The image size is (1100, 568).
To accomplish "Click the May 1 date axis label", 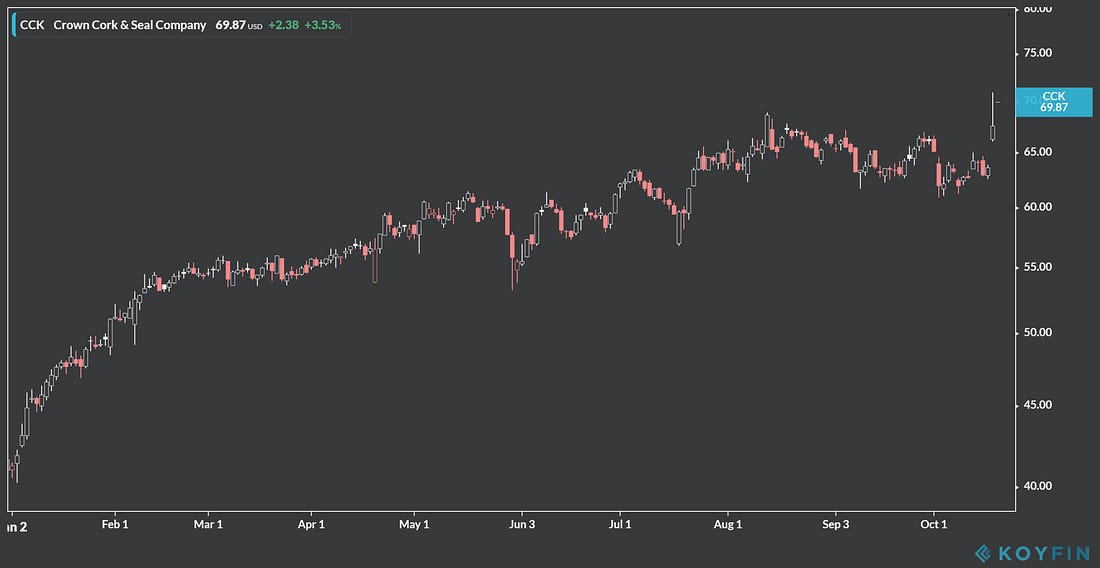I will point(414,525).
